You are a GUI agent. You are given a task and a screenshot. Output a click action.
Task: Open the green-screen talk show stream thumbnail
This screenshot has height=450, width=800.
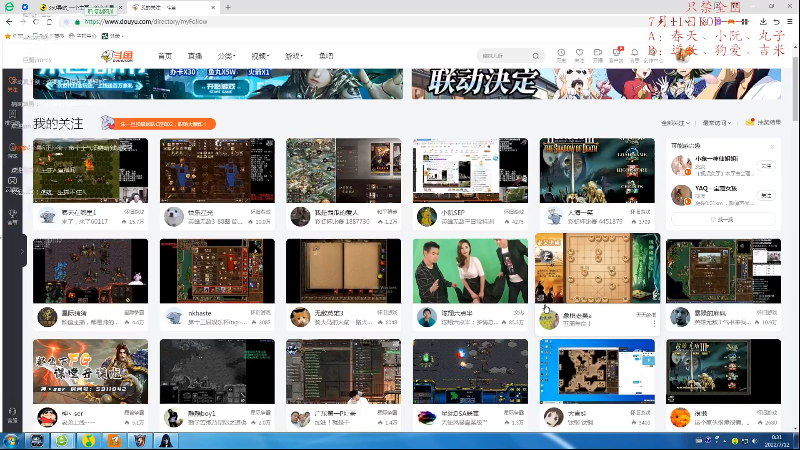coord(470,271)
